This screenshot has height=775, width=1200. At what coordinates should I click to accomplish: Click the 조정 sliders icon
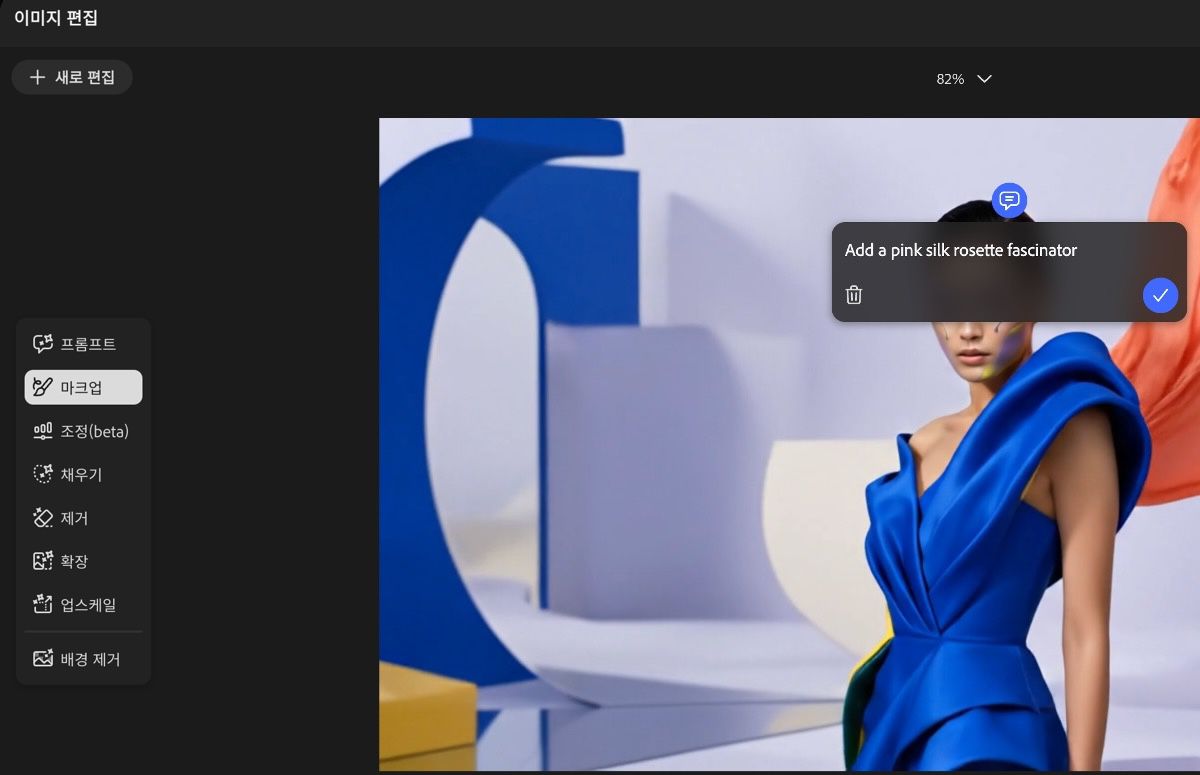pyautogui.click(x=43, y=431)
